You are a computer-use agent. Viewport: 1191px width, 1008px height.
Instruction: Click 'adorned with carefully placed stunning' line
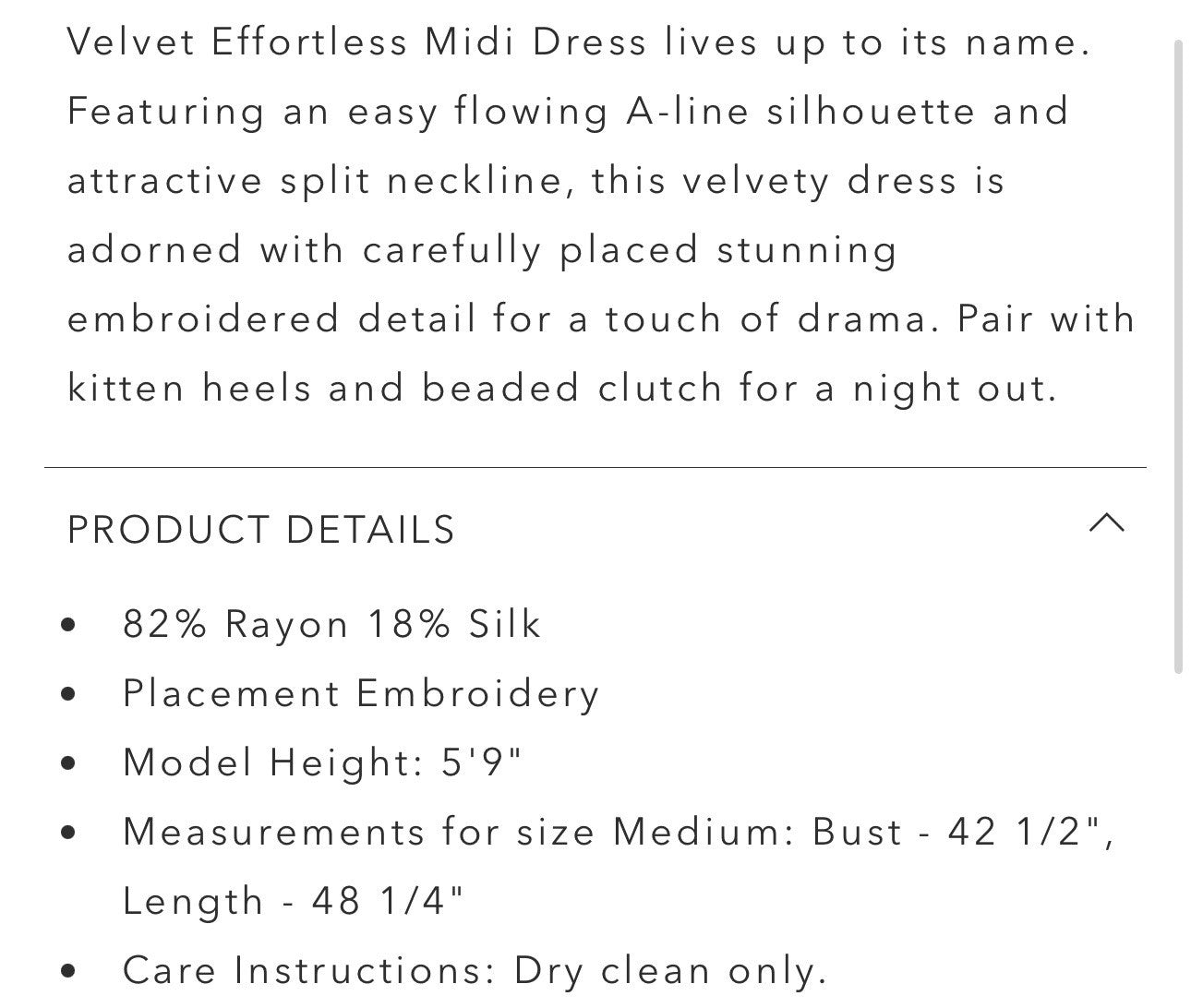[481, 250]
